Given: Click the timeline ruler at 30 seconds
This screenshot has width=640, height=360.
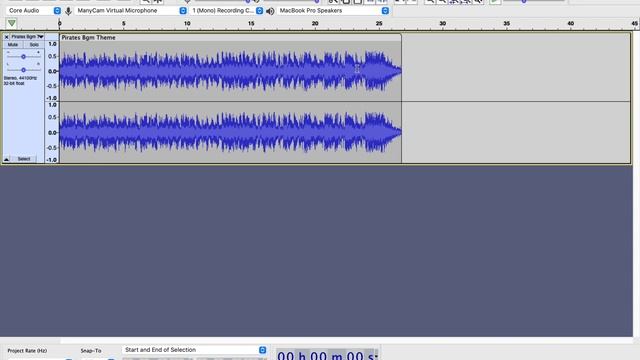Looking at the screenshot, I should coord(442,24).
